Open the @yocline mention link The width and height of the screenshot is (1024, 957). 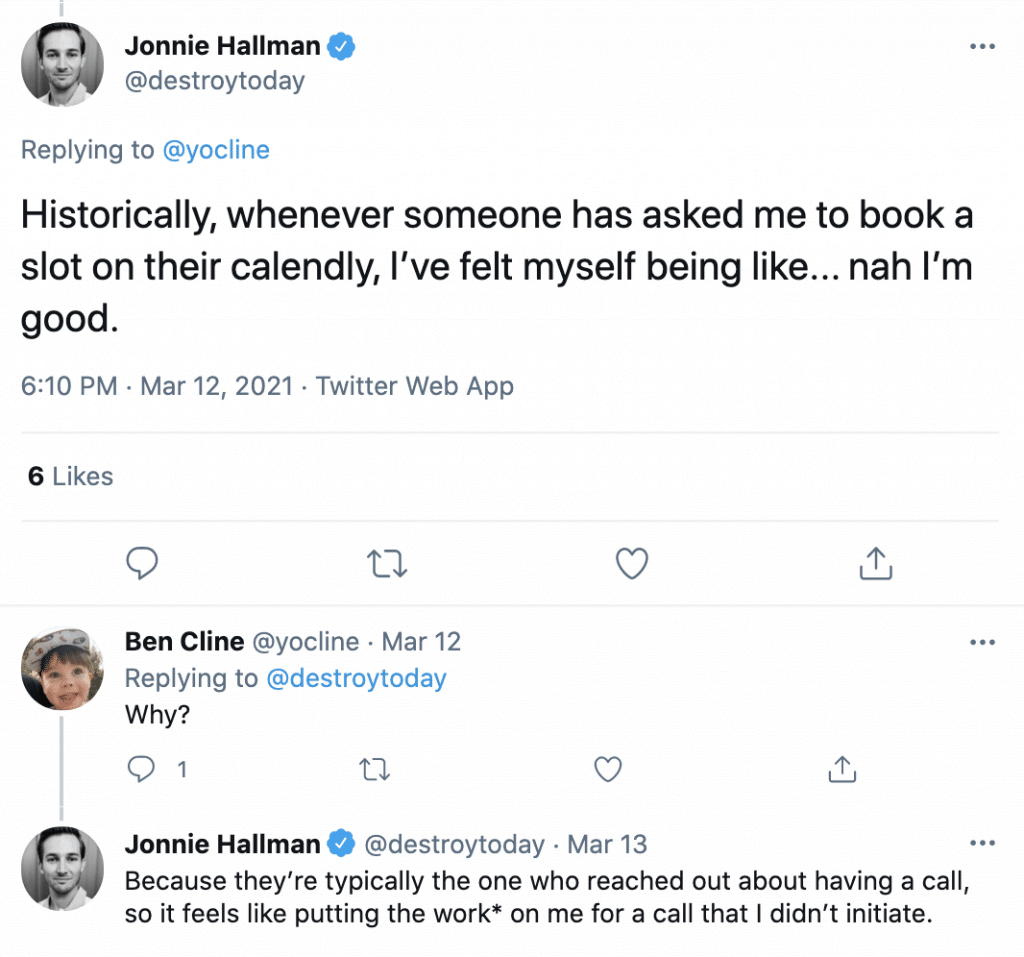[213, 150]
